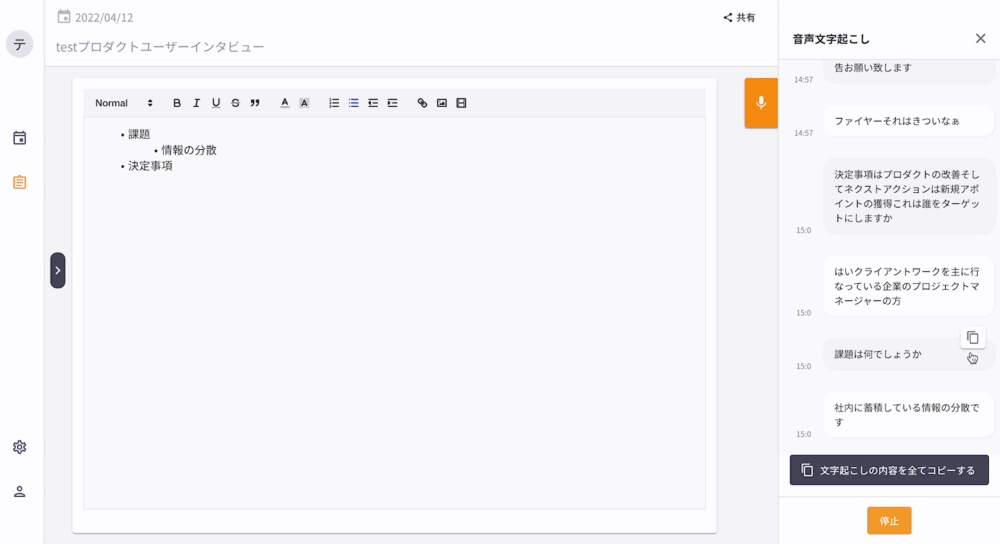Image resolution: width=1000 pixels, height=544 pixels.
Task: Insert a hyperlink
Action: 422,103
